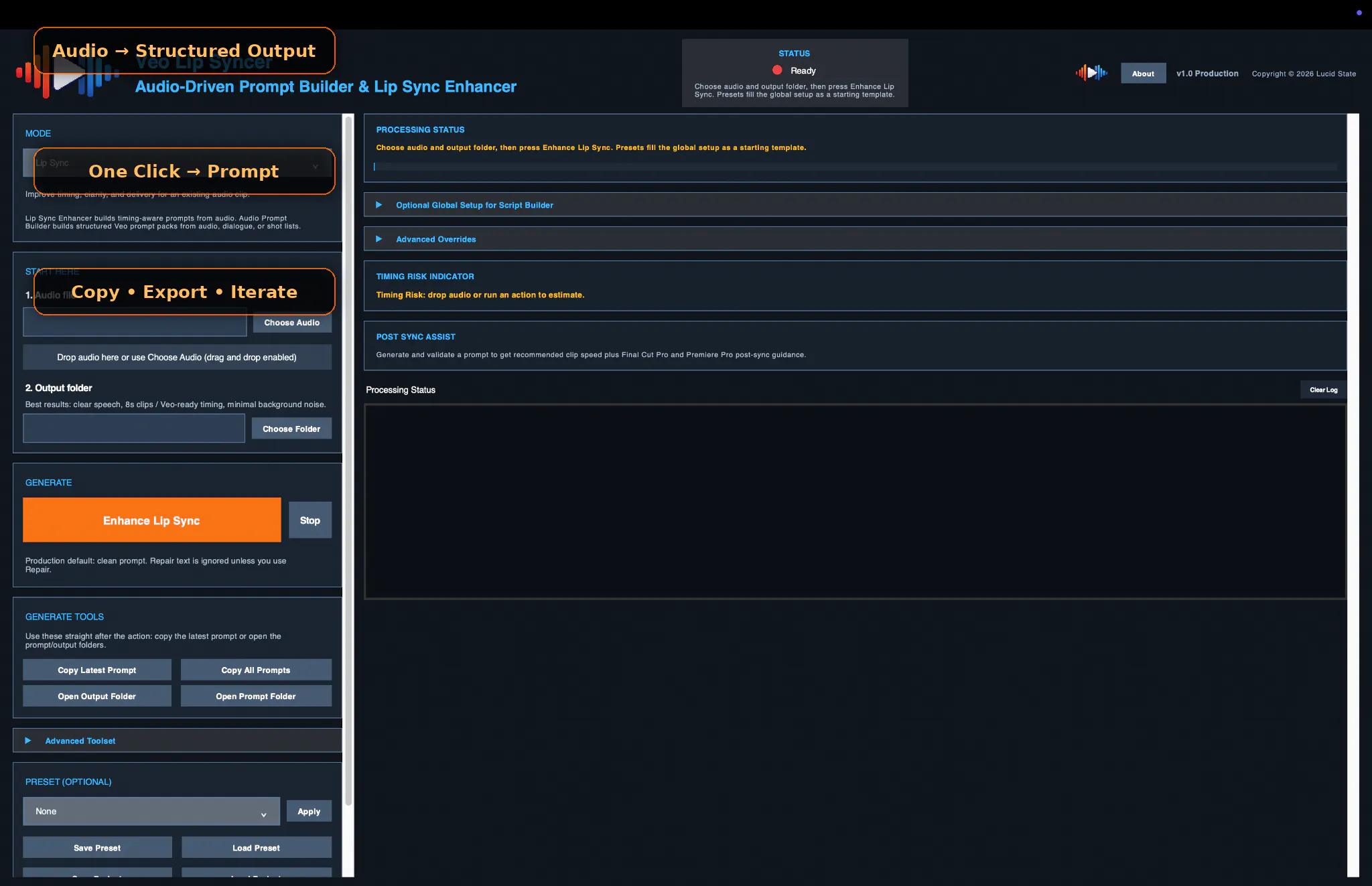Image resolution: width=1372 pixels, height=886 pixels.
Task: Click the Audio-Driven Prompt Builder title text
Action: point(326,86)
